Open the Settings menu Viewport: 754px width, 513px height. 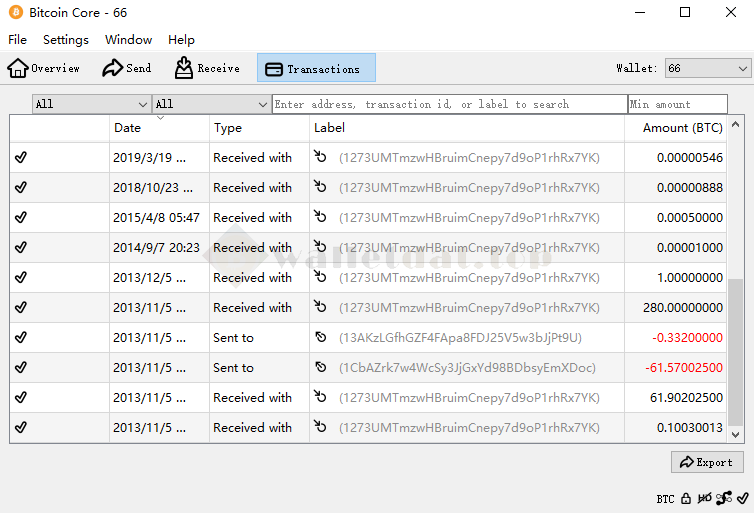coord(66,40)
